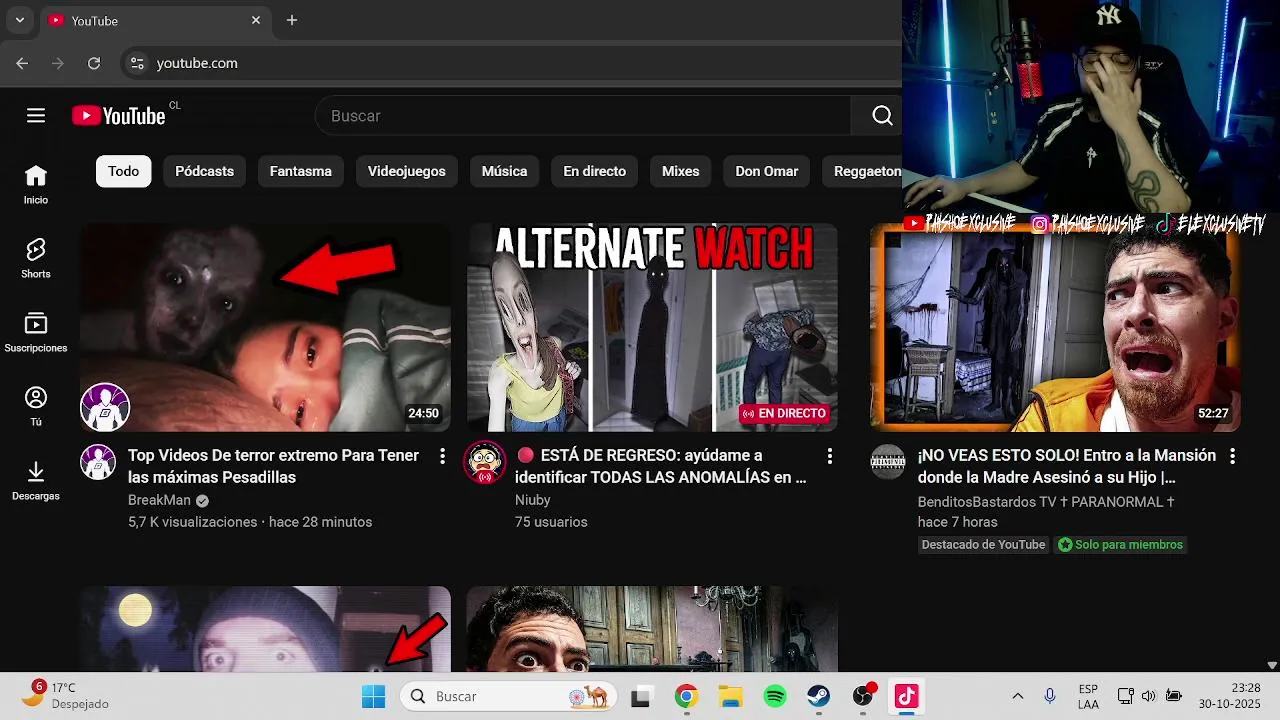The width and height of the screenshot is (1280, 720).
Task: Visit BenditosBastardos TV channel name link
Action: pyautogui.click(x=1046, y=501)
